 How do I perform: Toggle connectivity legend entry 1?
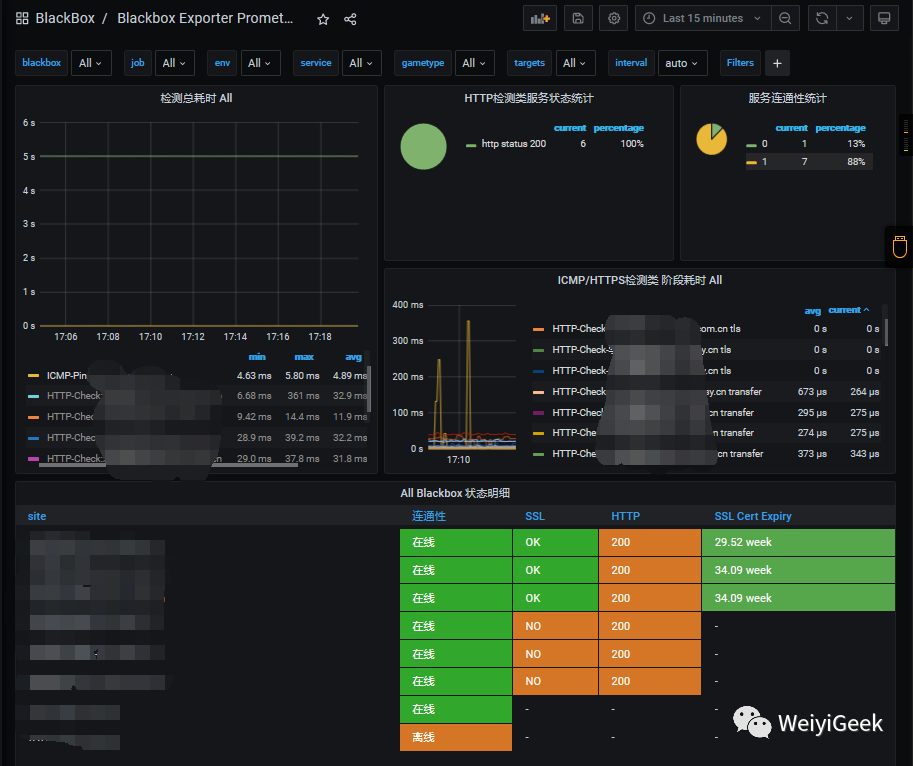pos(764,162)
